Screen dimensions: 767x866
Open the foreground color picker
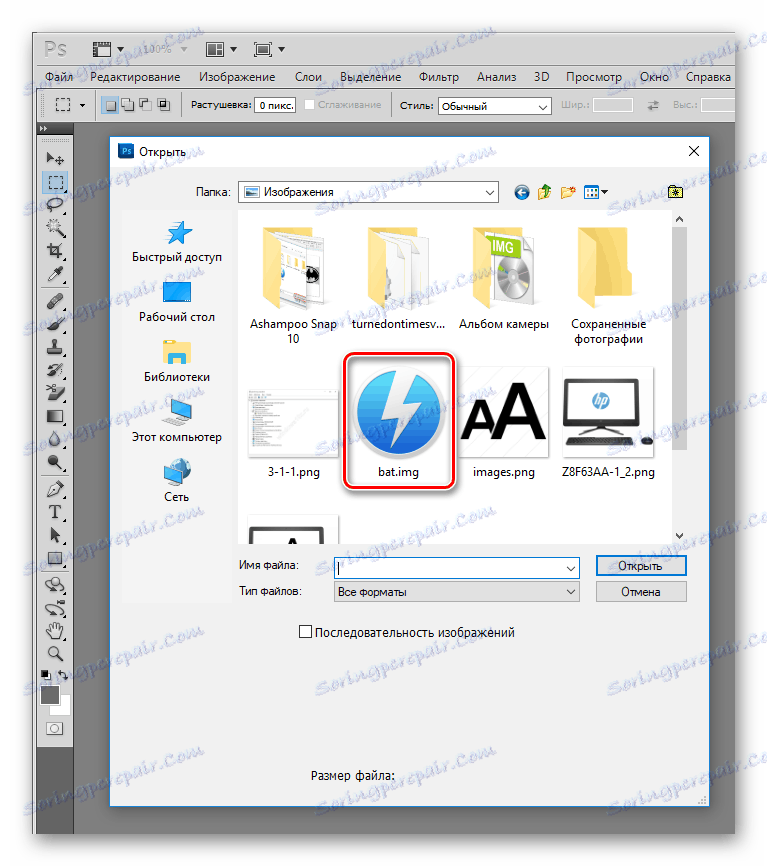point(50,695)
